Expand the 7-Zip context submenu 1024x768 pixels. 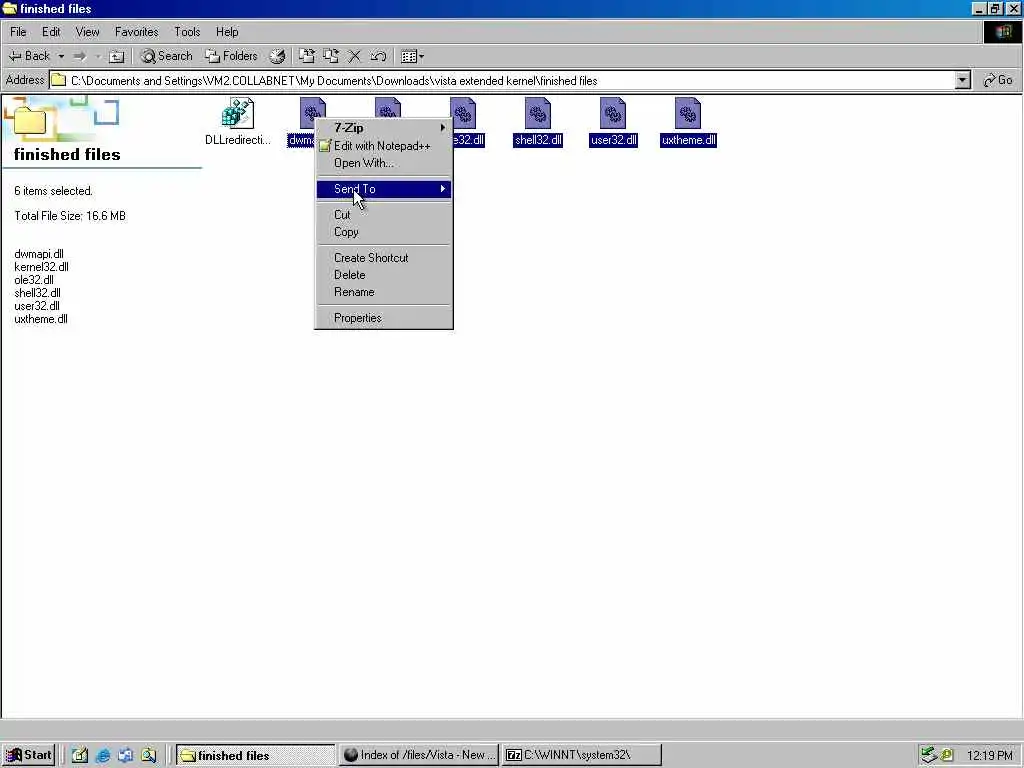pos(383,128)
